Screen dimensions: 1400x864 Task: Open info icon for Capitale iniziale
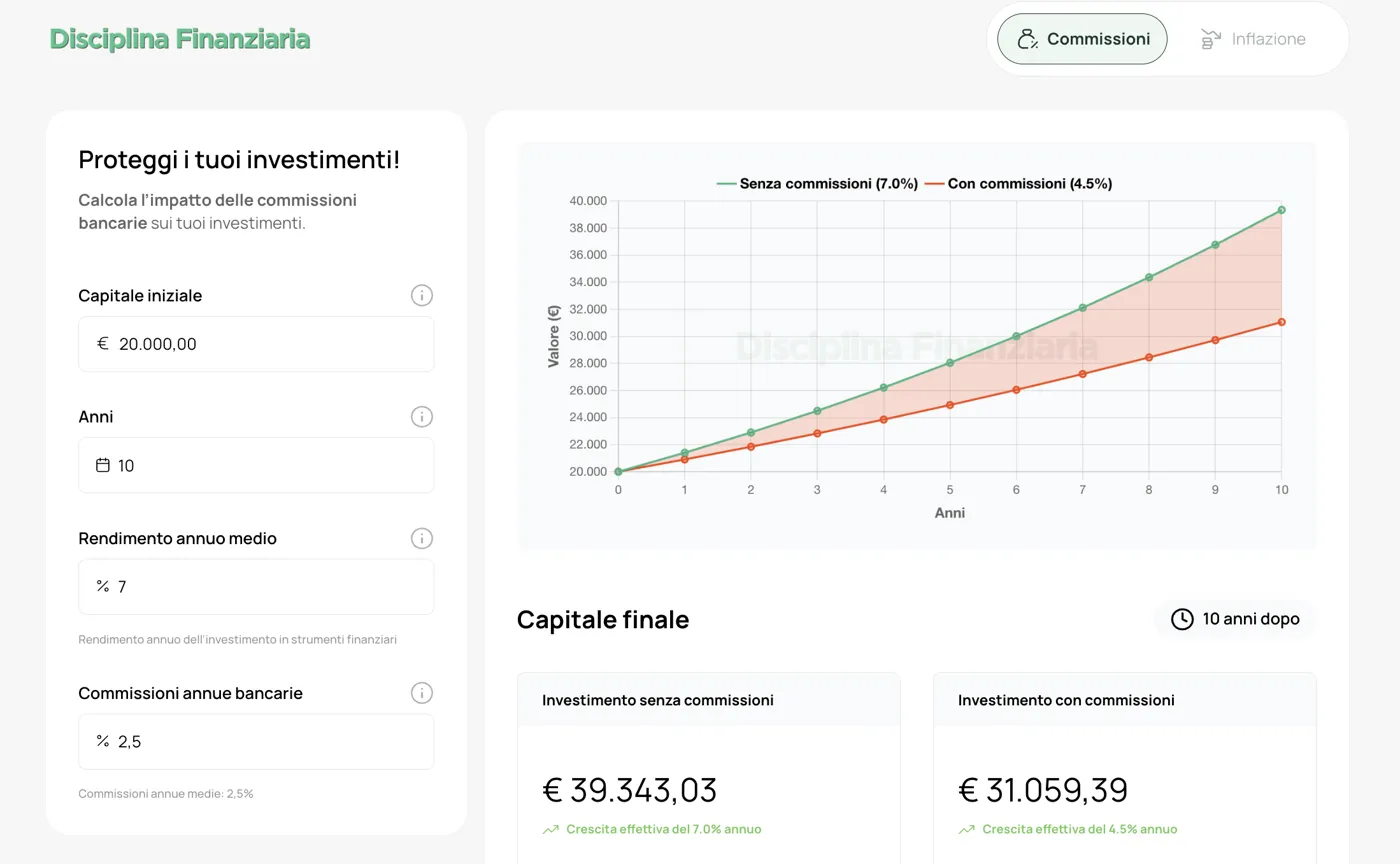pos(422,295)
